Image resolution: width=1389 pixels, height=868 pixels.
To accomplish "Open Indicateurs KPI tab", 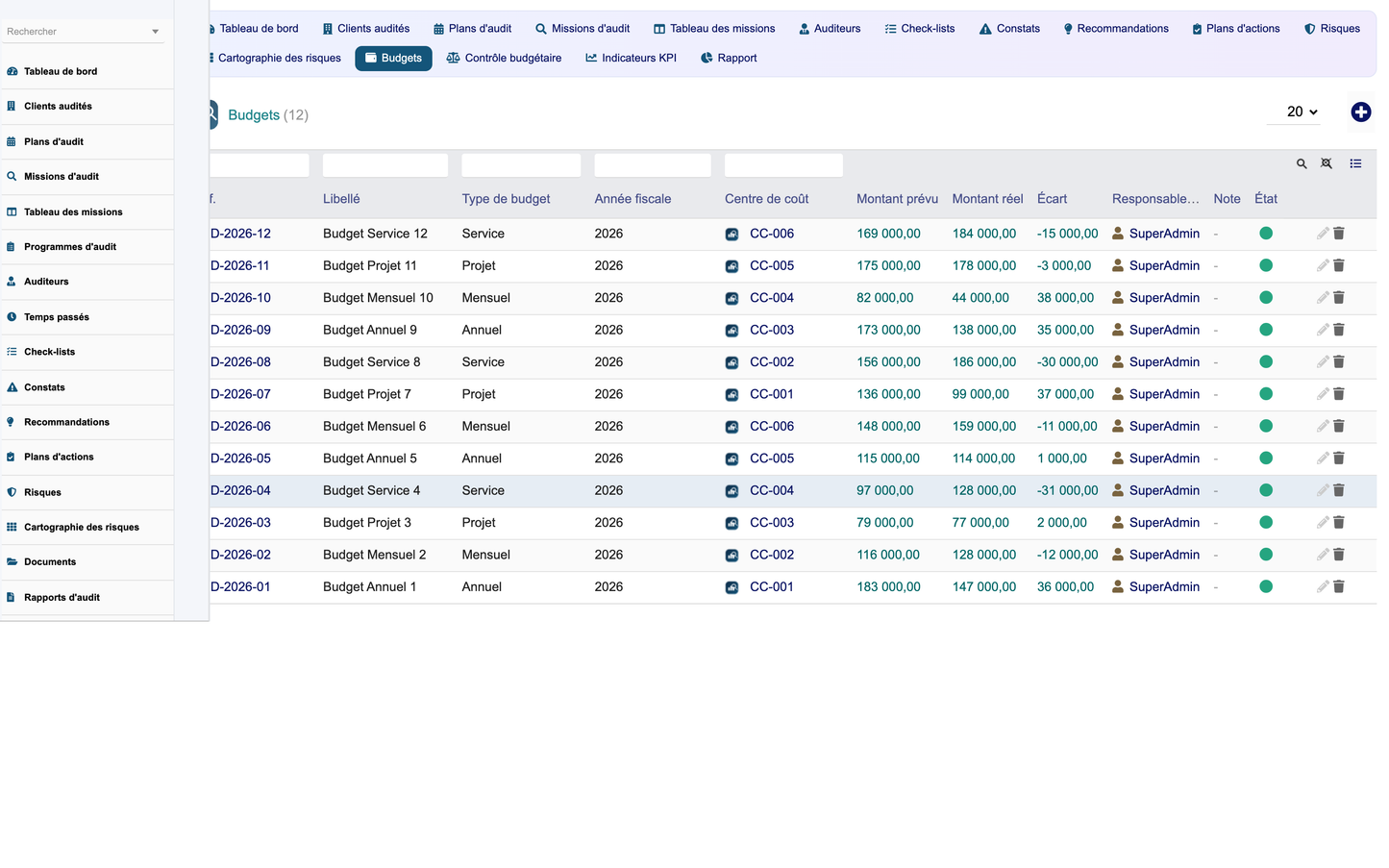I will click(x=631, y=58).
